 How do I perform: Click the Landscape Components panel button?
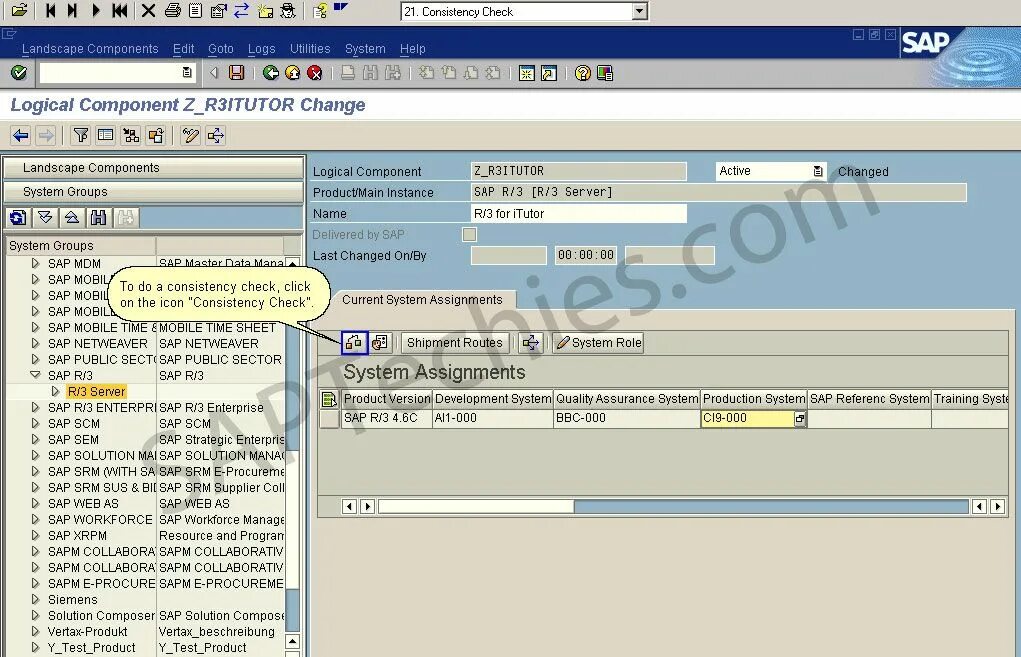pos(154,168)
